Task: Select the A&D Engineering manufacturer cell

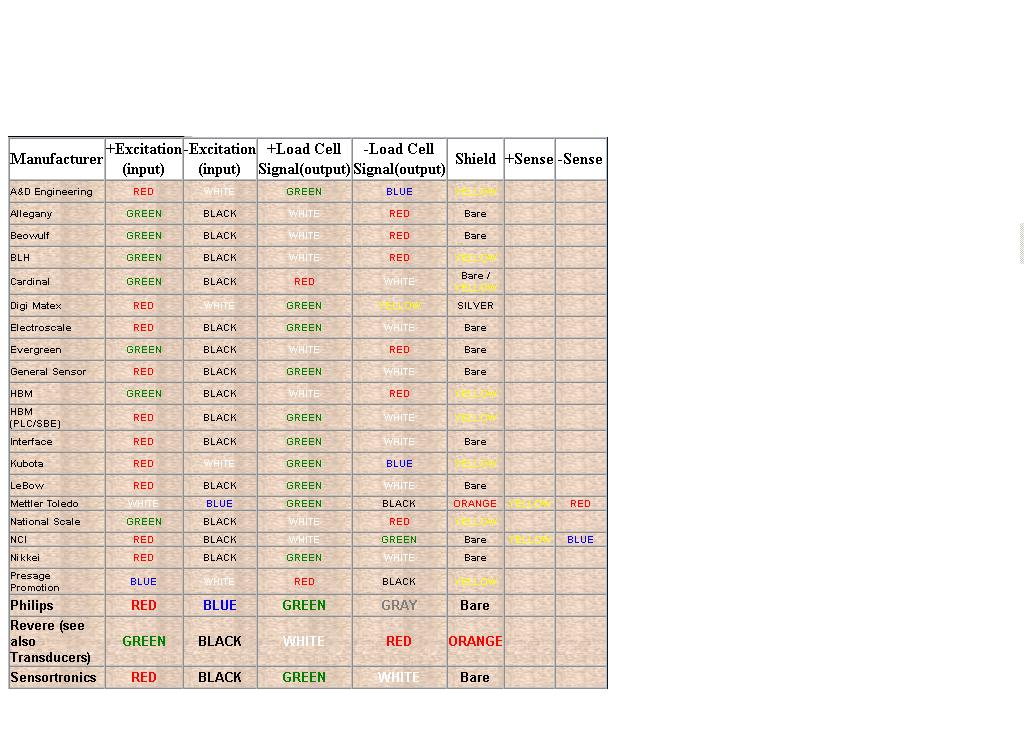Action: point(51,192)
